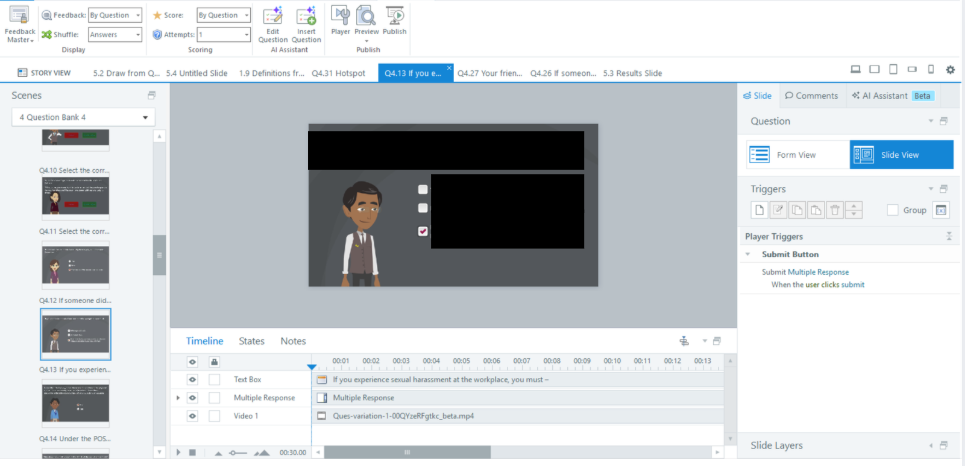Switch to desktop preview device icon
Viewport: 965px width, 466px height.
click(855, 70)
